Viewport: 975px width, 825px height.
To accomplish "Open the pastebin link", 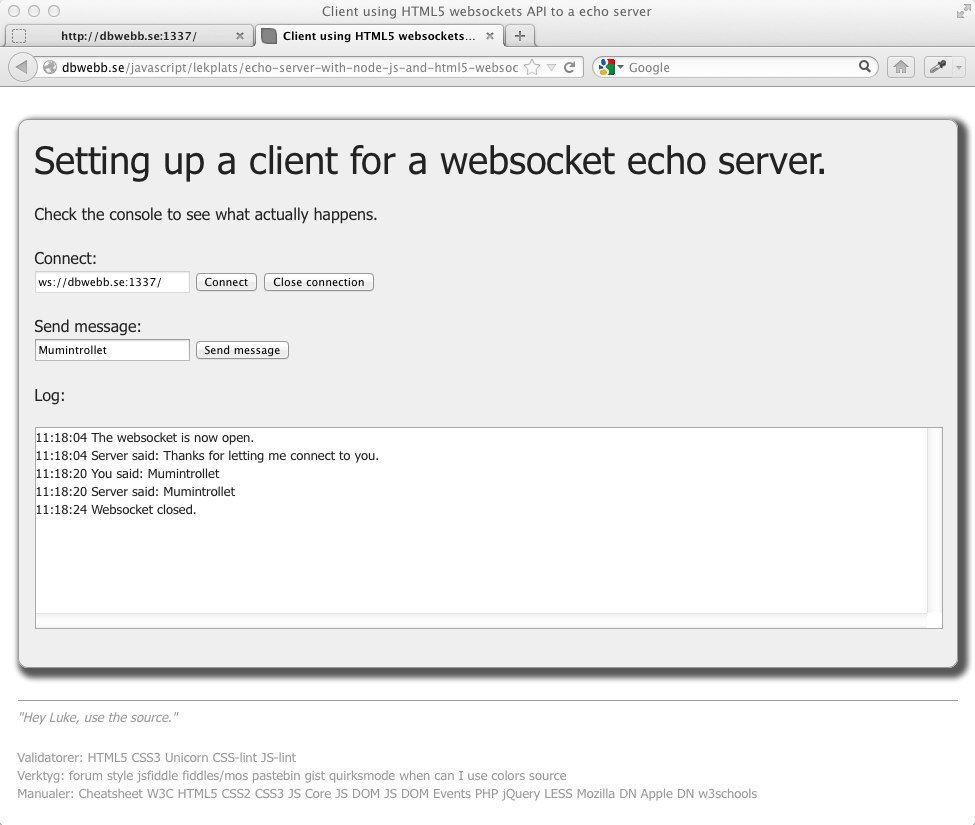I will pyautogui.click(x=277, y=775).
